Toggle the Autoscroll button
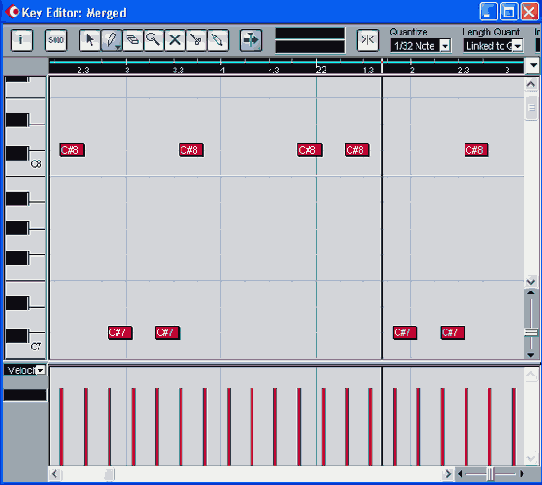 (x=251, y=40)
